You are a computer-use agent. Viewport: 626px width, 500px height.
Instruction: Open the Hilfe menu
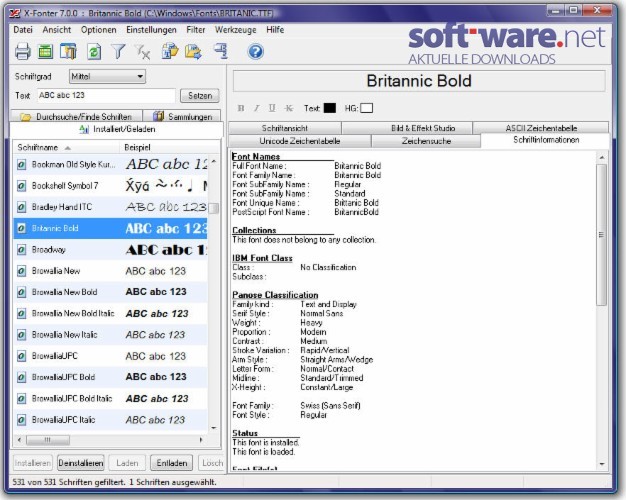(x=275, y=30)
